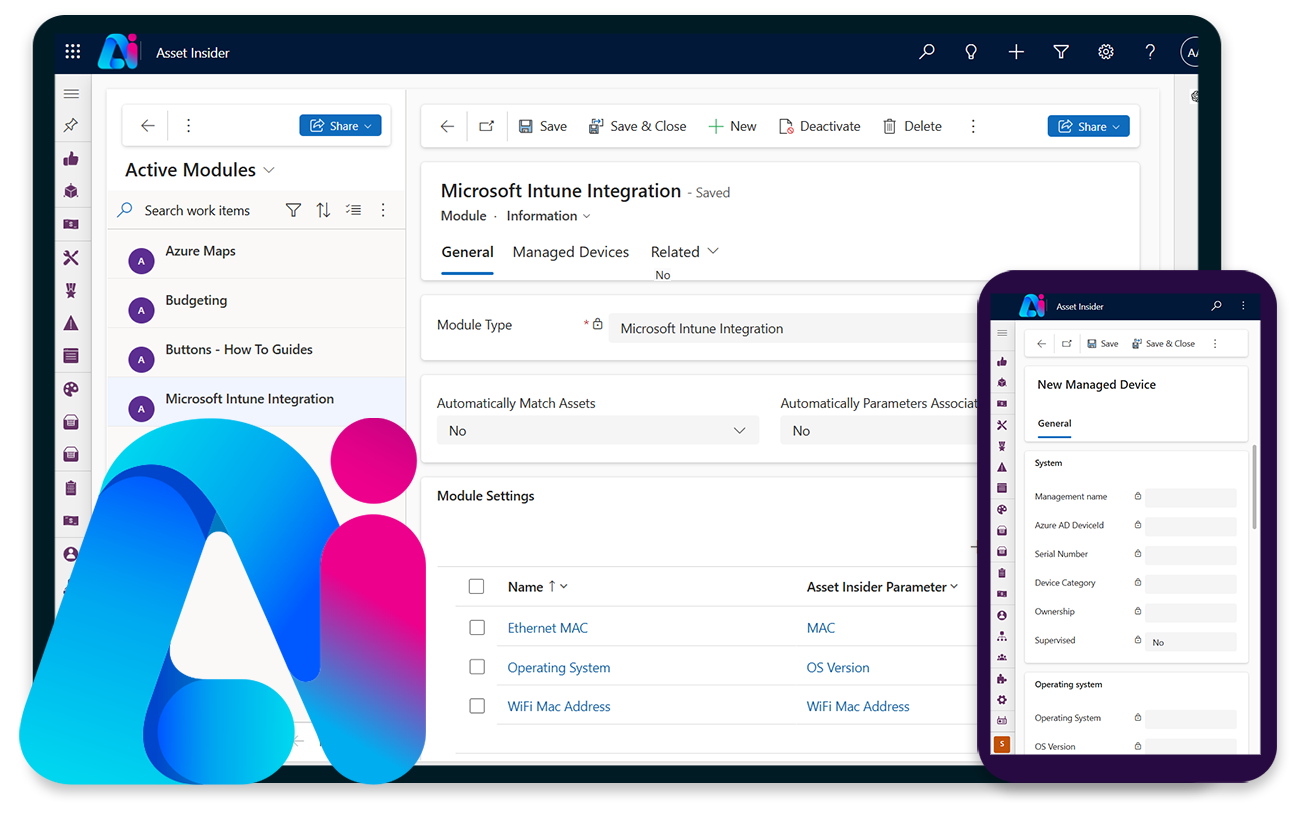Open the warning triangle icon in tablet sidebar
Image resolution: width=1300 pixels, height=829 pixels.
click(x=71, y=323)
